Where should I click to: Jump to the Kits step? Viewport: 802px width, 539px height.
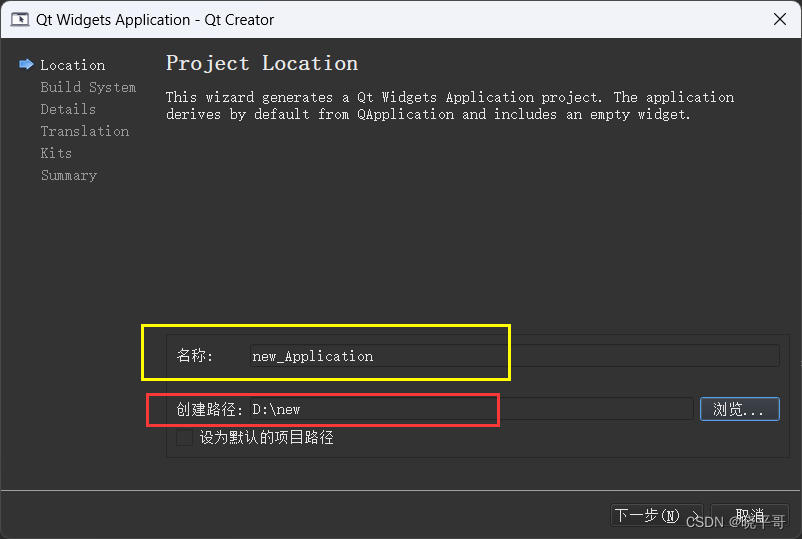(x=56, y=153)
